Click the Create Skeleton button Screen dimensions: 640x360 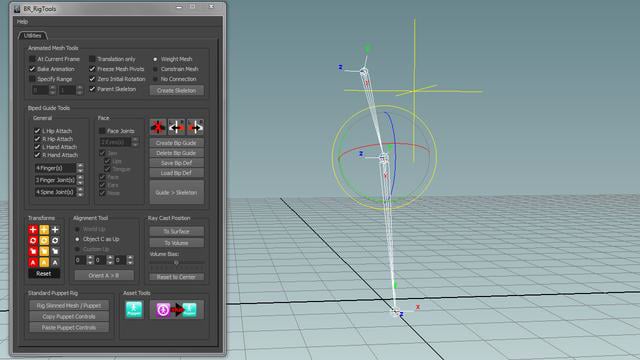point(177,90)
